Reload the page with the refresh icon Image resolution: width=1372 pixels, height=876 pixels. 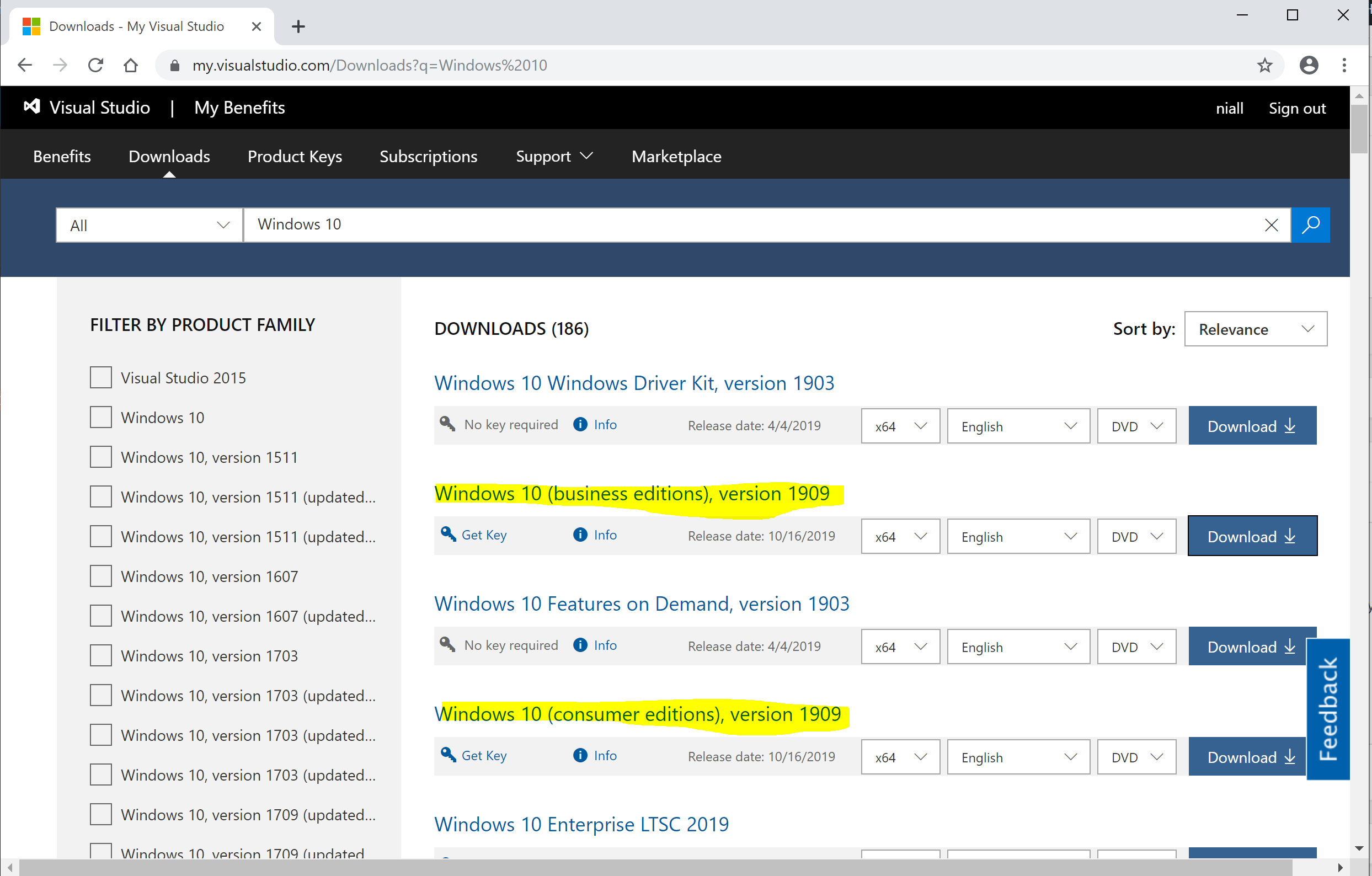point(95,65)
